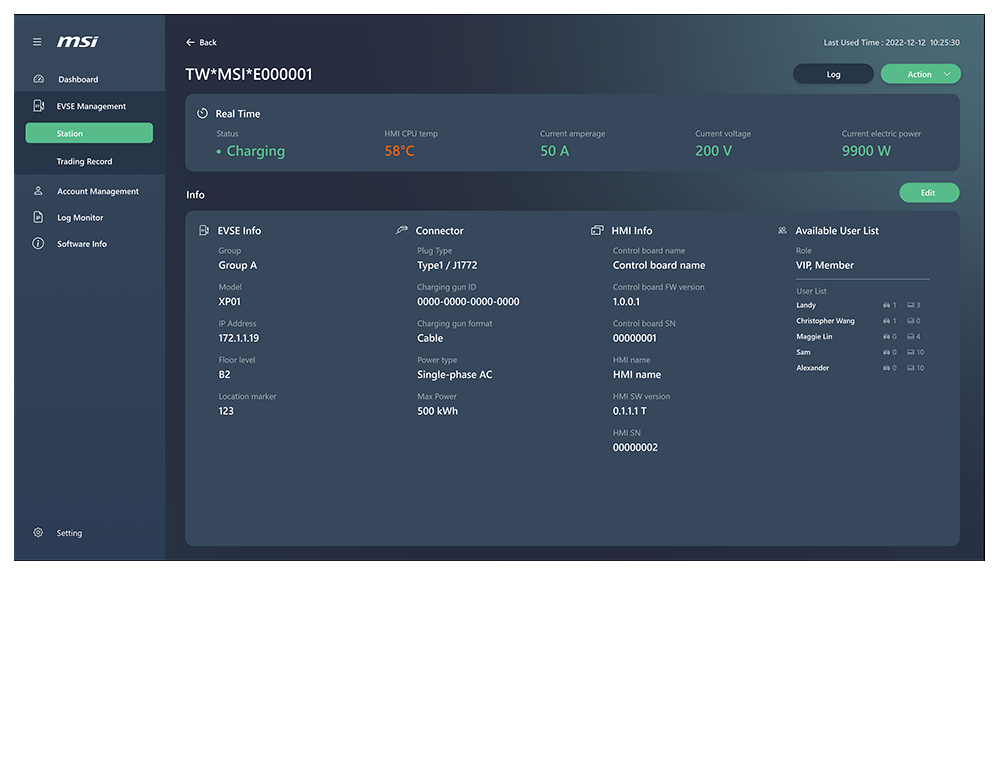This screenshot has height=772, width=1000.
Task: Select the Dashboard gauge icon
Action: pos(38,79)
